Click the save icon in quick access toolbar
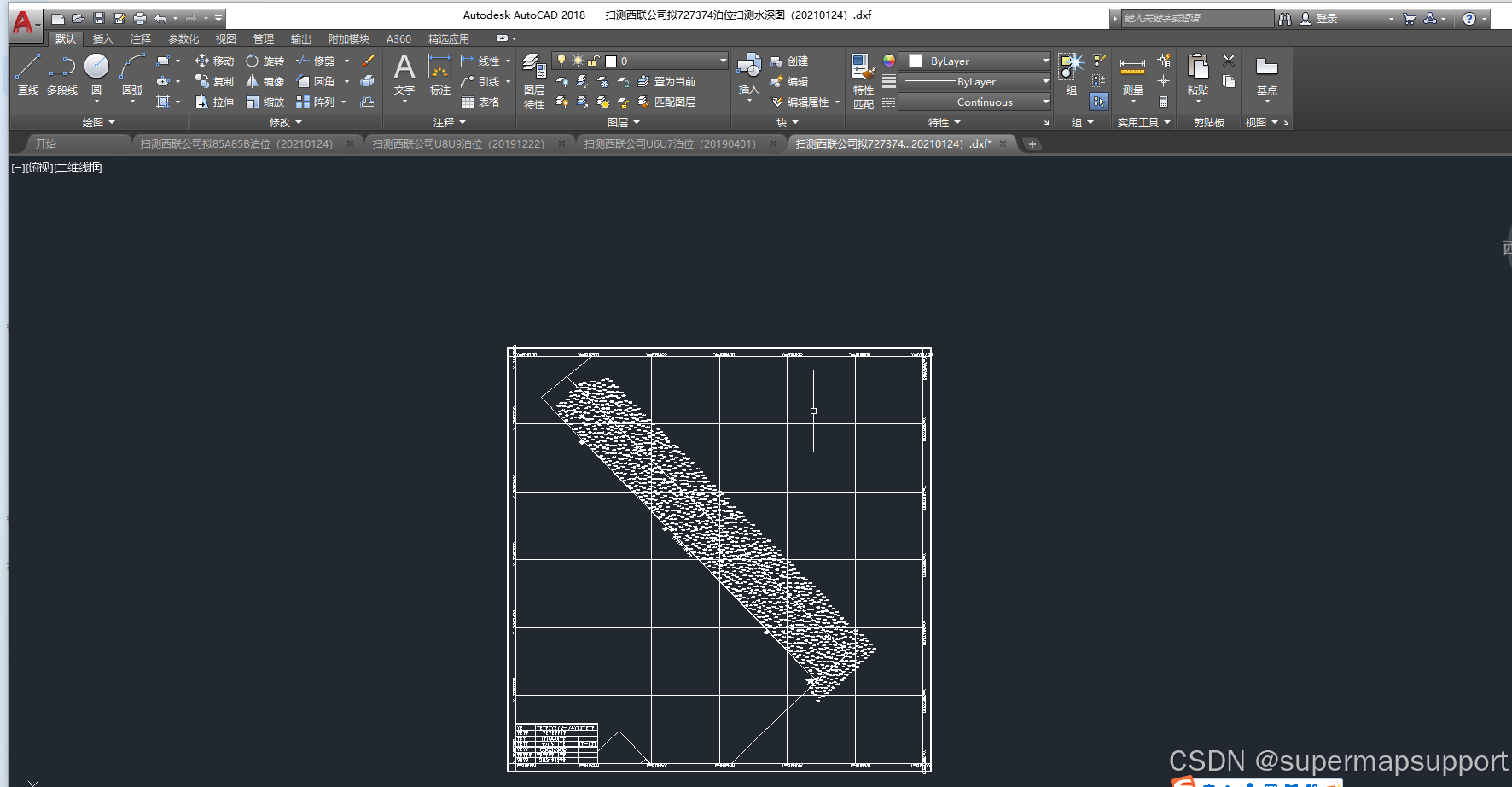Image resolution: width=1512 pixels, height=787 pixels. (99, 18)
